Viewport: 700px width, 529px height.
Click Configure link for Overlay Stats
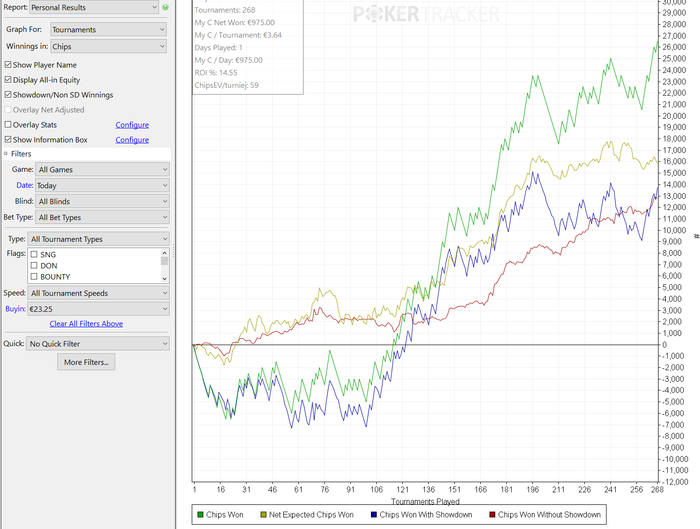click(x=132, y=125)
